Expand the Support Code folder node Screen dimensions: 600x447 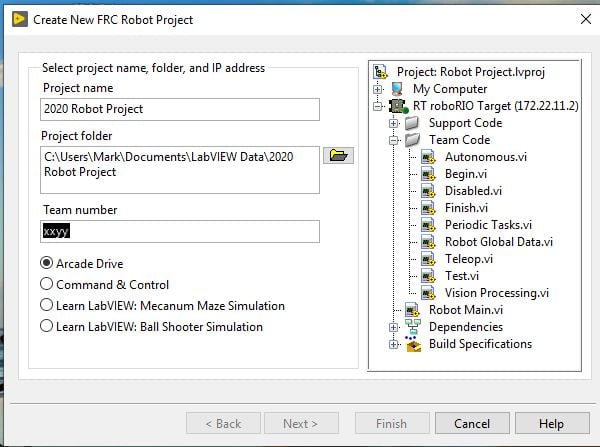click(393, 123)
